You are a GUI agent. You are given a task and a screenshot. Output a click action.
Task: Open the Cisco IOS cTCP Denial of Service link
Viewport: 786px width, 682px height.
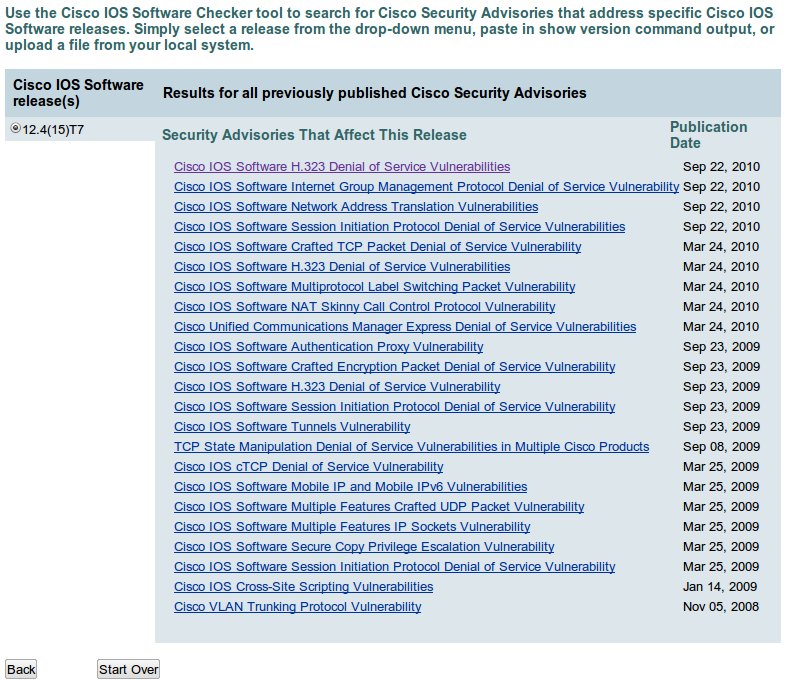(308, 468)
